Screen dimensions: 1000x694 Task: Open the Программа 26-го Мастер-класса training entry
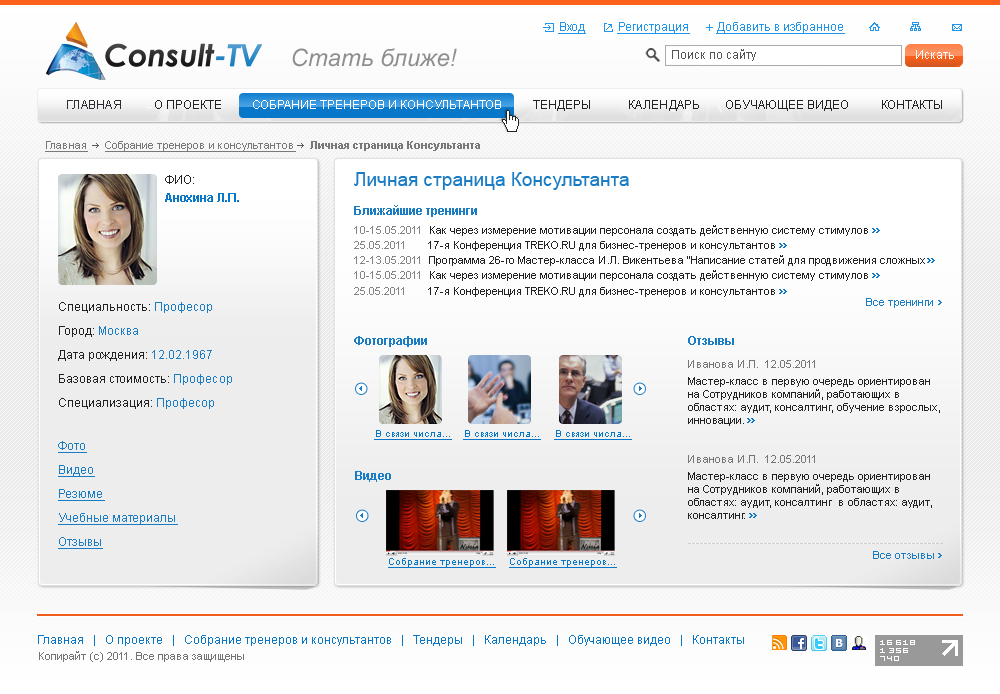coord(677,260)
